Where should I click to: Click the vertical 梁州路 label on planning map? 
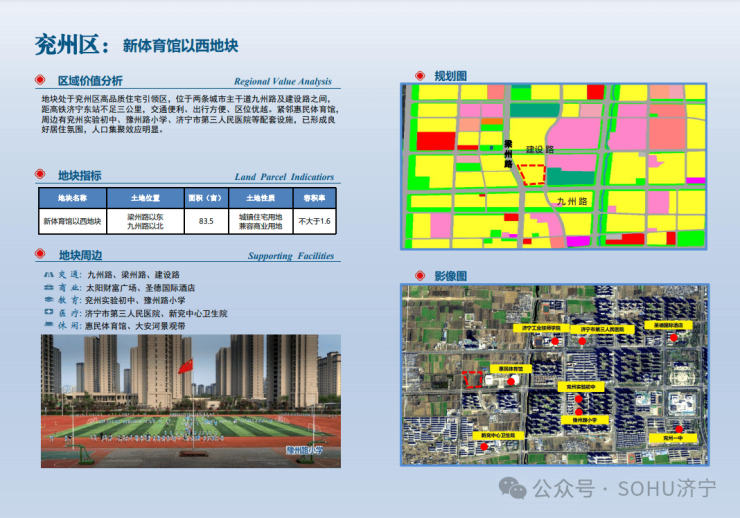[508, 154]
